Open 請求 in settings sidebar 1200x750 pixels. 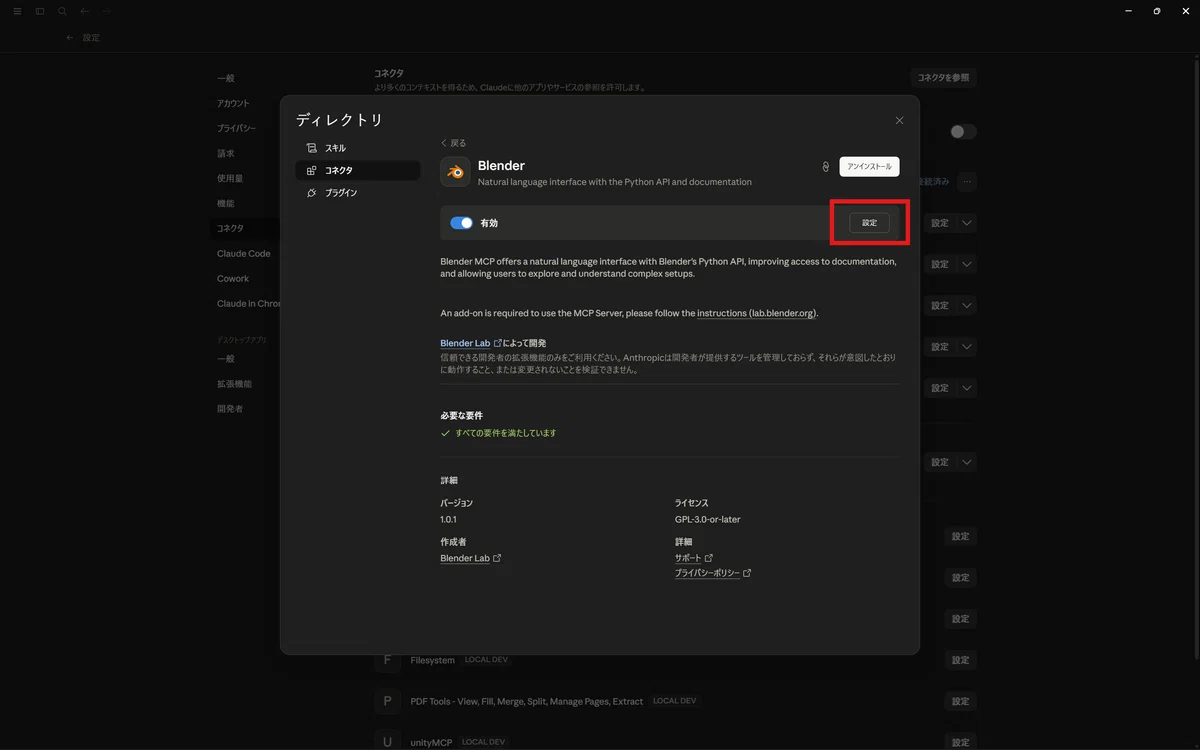[x=225, y=153]
